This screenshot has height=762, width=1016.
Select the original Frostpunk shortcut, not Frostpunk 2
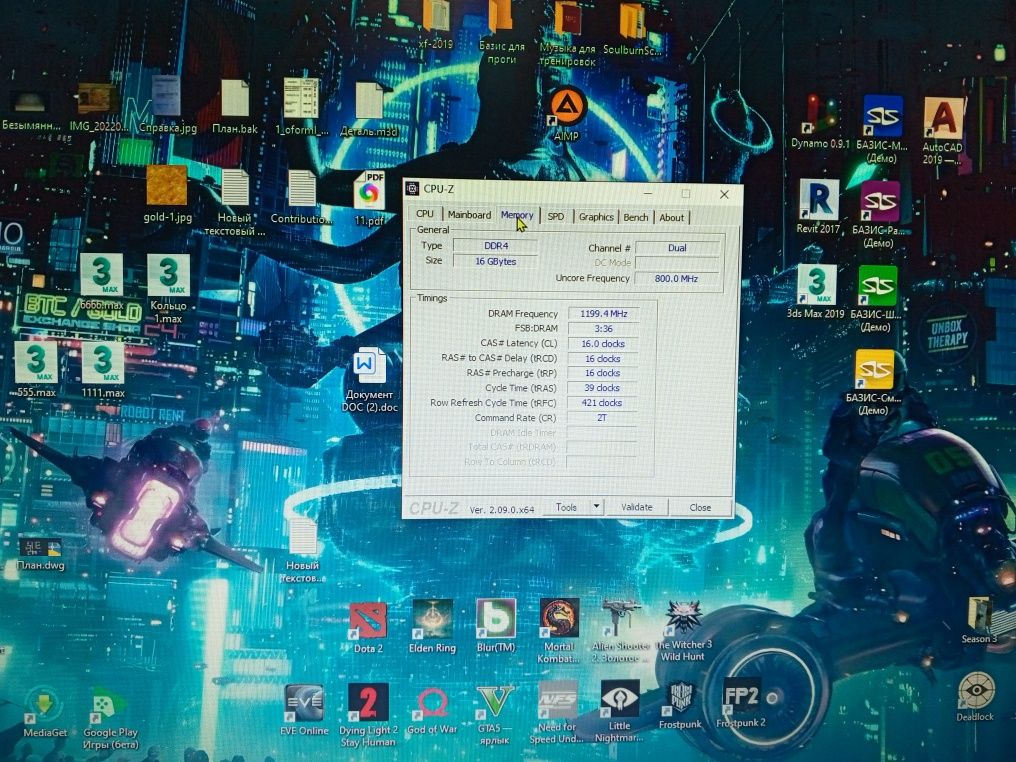680,705
